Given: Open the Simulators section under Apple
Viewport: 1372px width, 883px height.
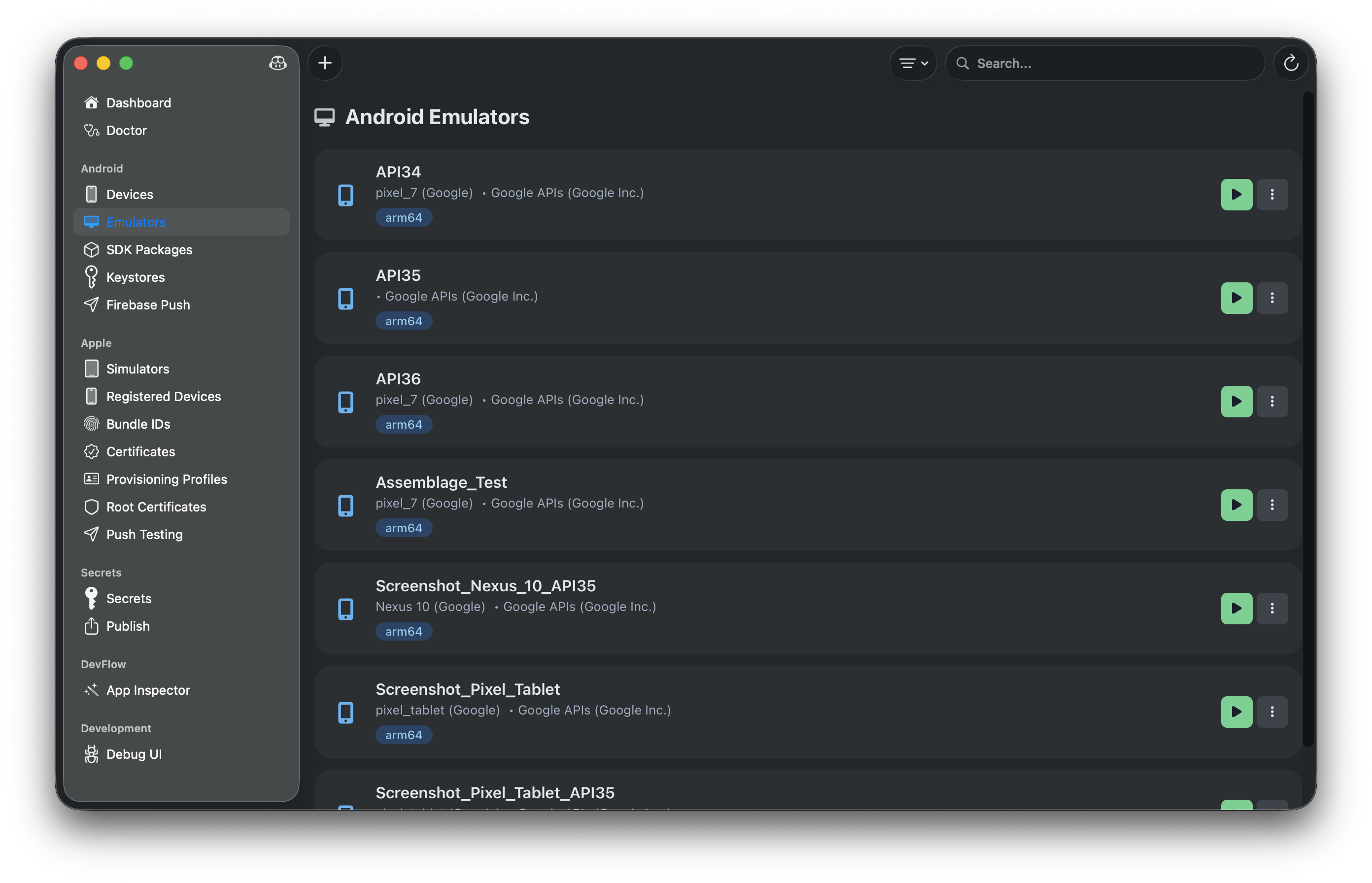Looking at the screenshot, I should click(137, 369).
